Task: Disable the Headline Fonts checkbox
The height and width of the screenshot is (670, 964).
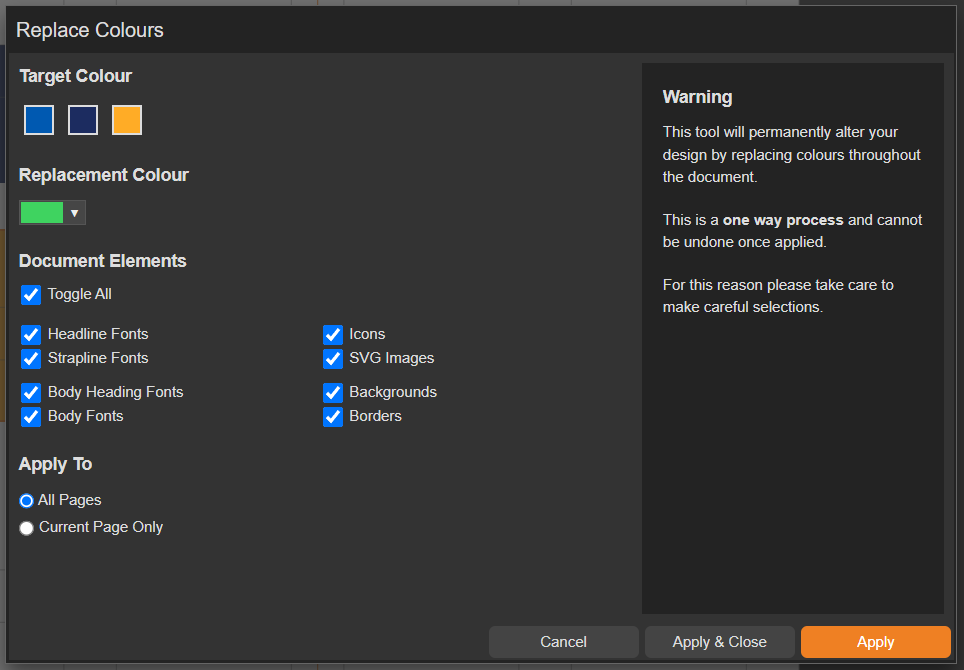Action: pyautogui.click(x=31, y=335)
